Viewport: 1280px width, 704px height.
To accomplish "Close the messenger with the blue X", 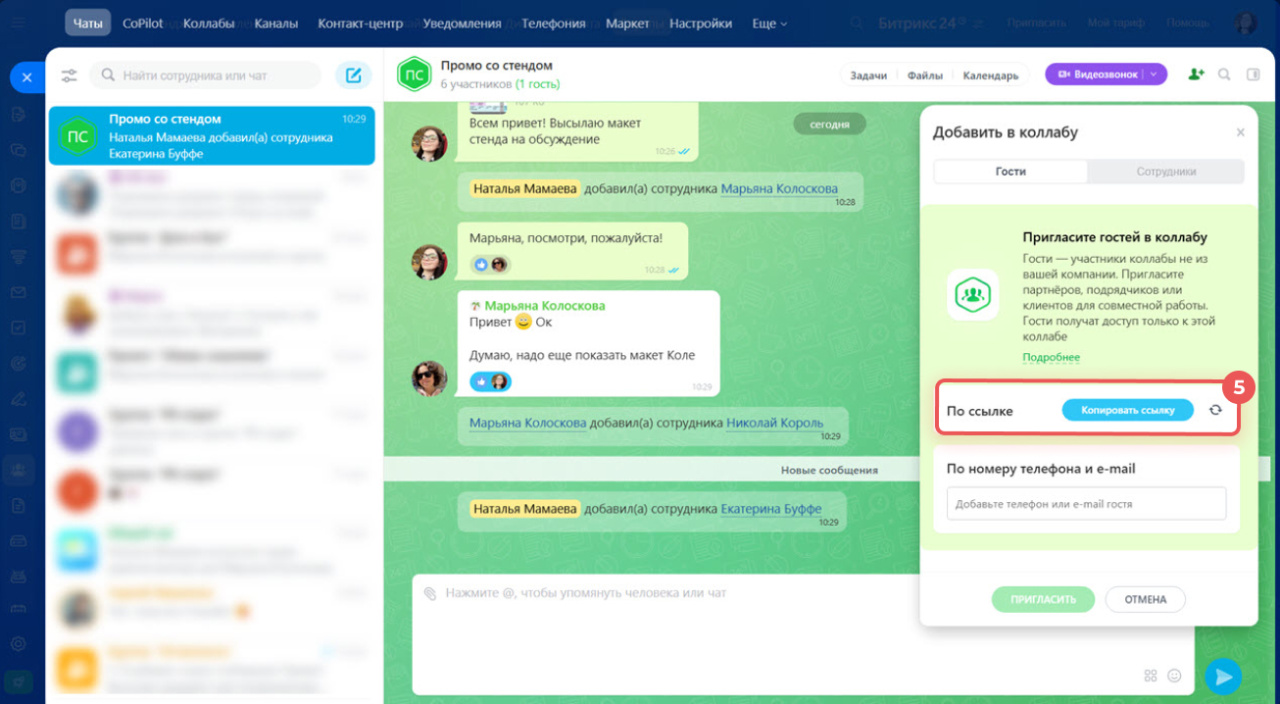I will pyautogui.click(x=27, y=77).
